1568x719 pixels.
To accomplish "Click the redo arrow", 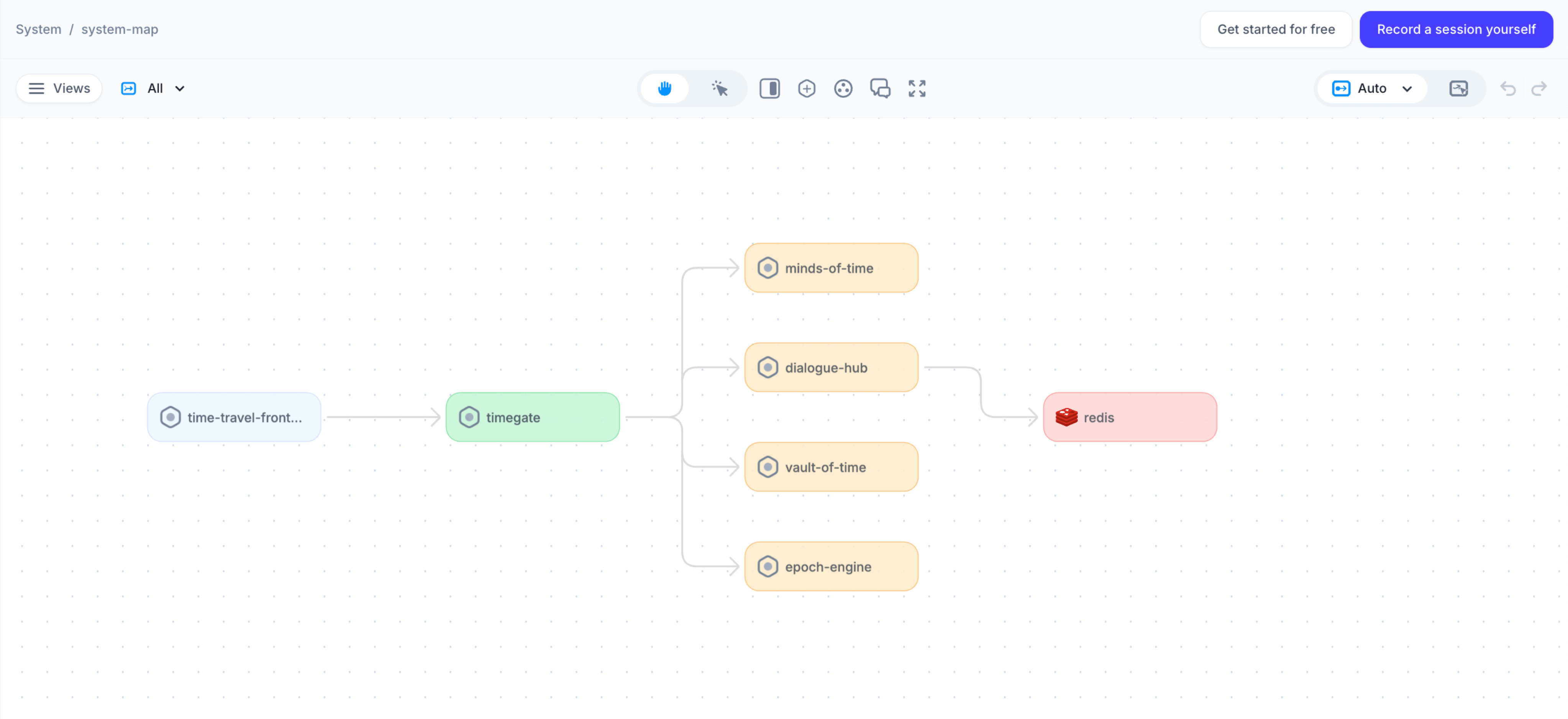I will point(1539,89).
